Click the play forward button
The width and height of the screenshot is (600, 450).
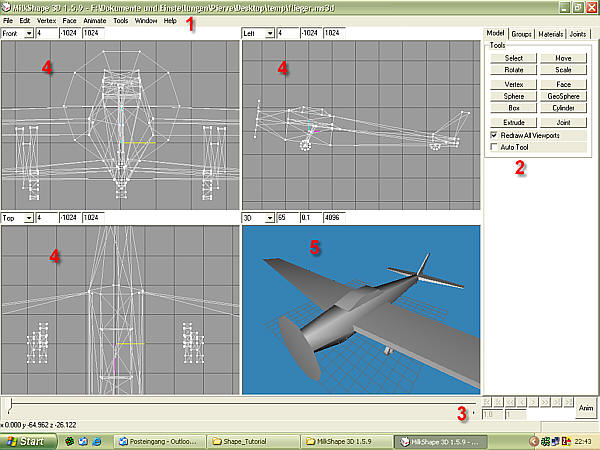pos(545,402)
